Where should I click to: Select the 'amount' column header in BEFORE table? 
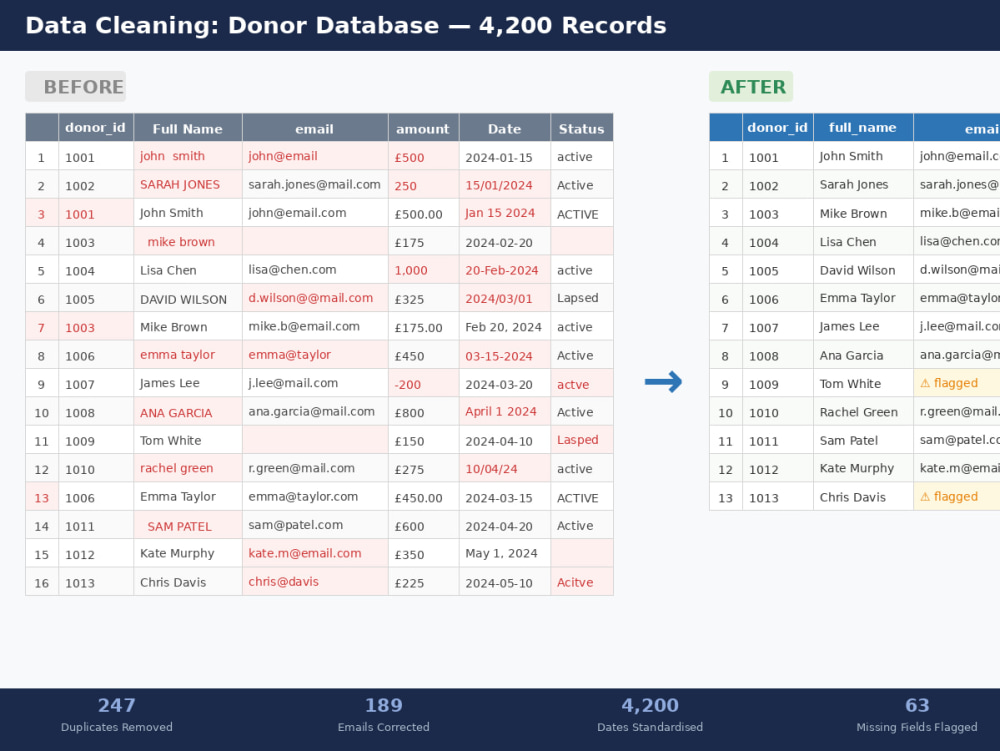pyautogui.click(x=423, y=128)
